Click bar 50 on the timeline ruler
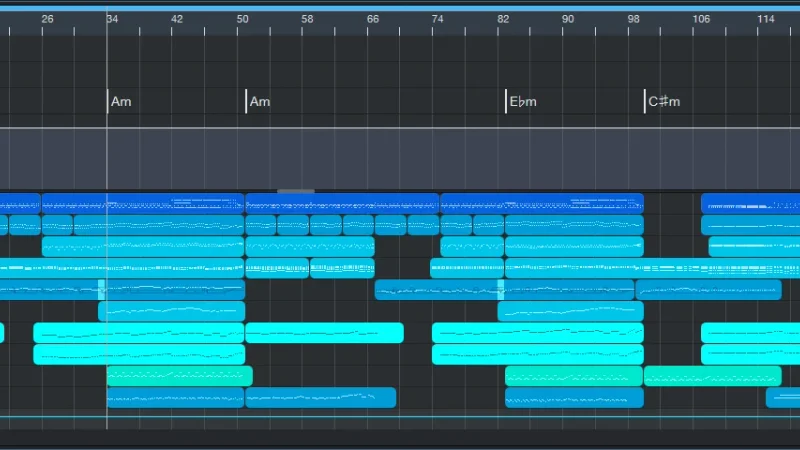This screenshot has width=800, height=450. [242, 19]
